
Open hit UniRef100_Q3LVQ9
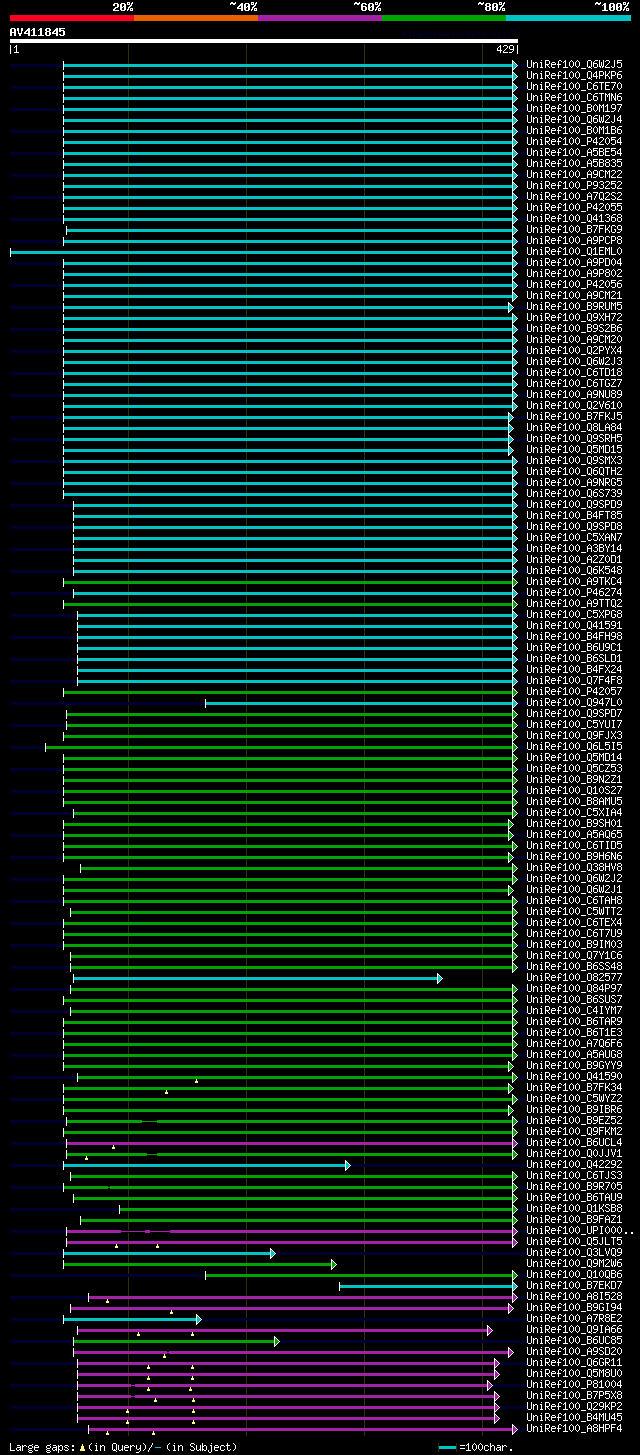tap(574, 1252)
